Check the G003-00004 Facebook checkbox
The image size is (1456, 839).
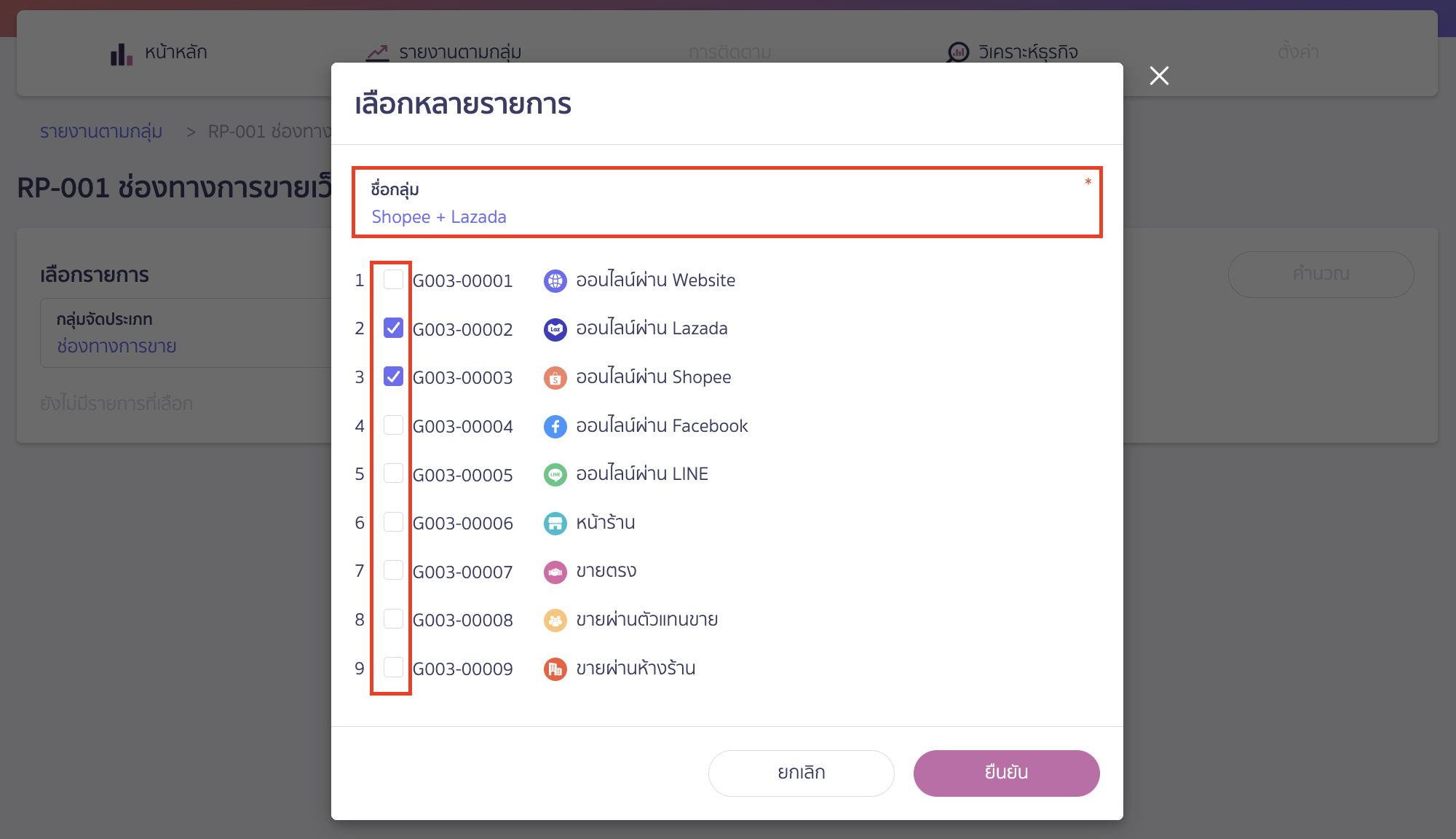click(x=393, y=425)
